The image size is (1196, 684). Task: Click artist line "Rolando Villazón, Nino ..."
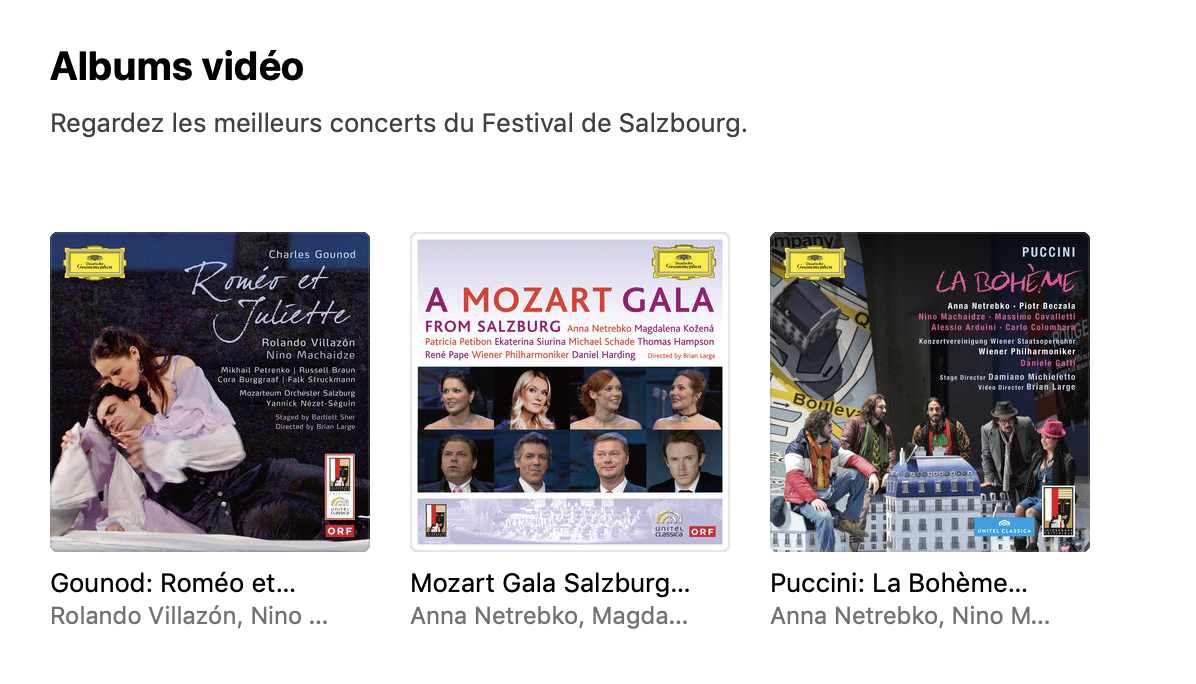tap(189, 616)
